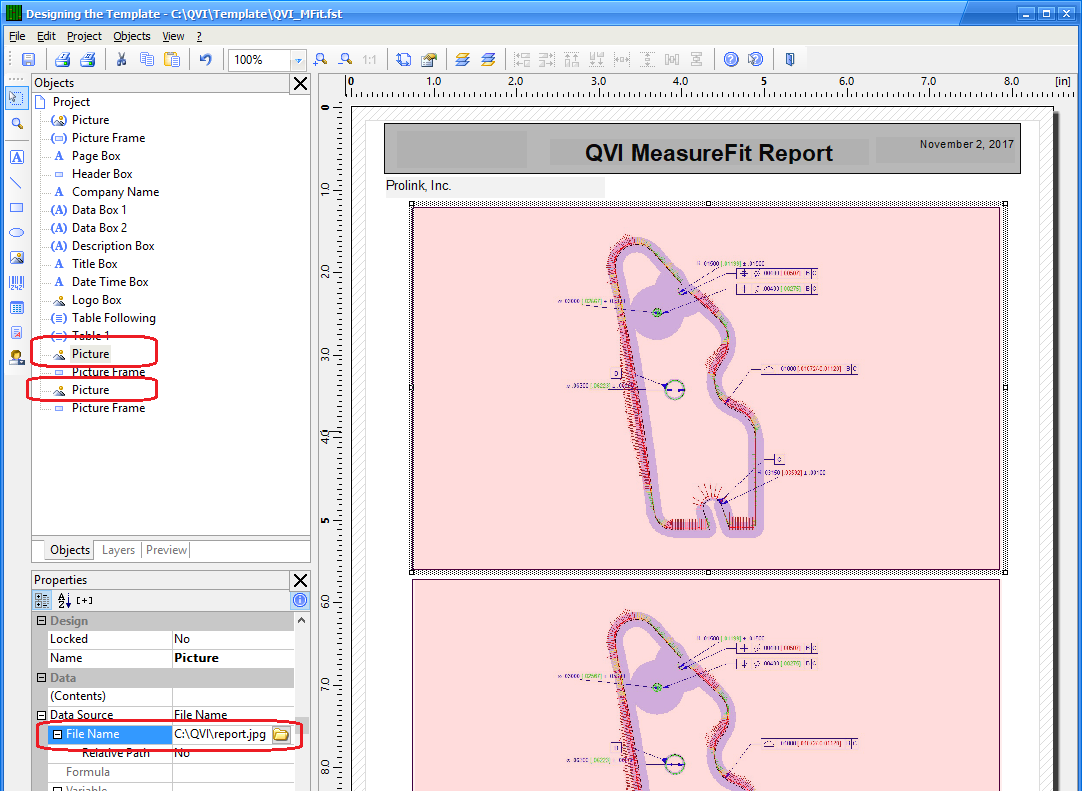Select the Company Name object

[x=115, y=192]
